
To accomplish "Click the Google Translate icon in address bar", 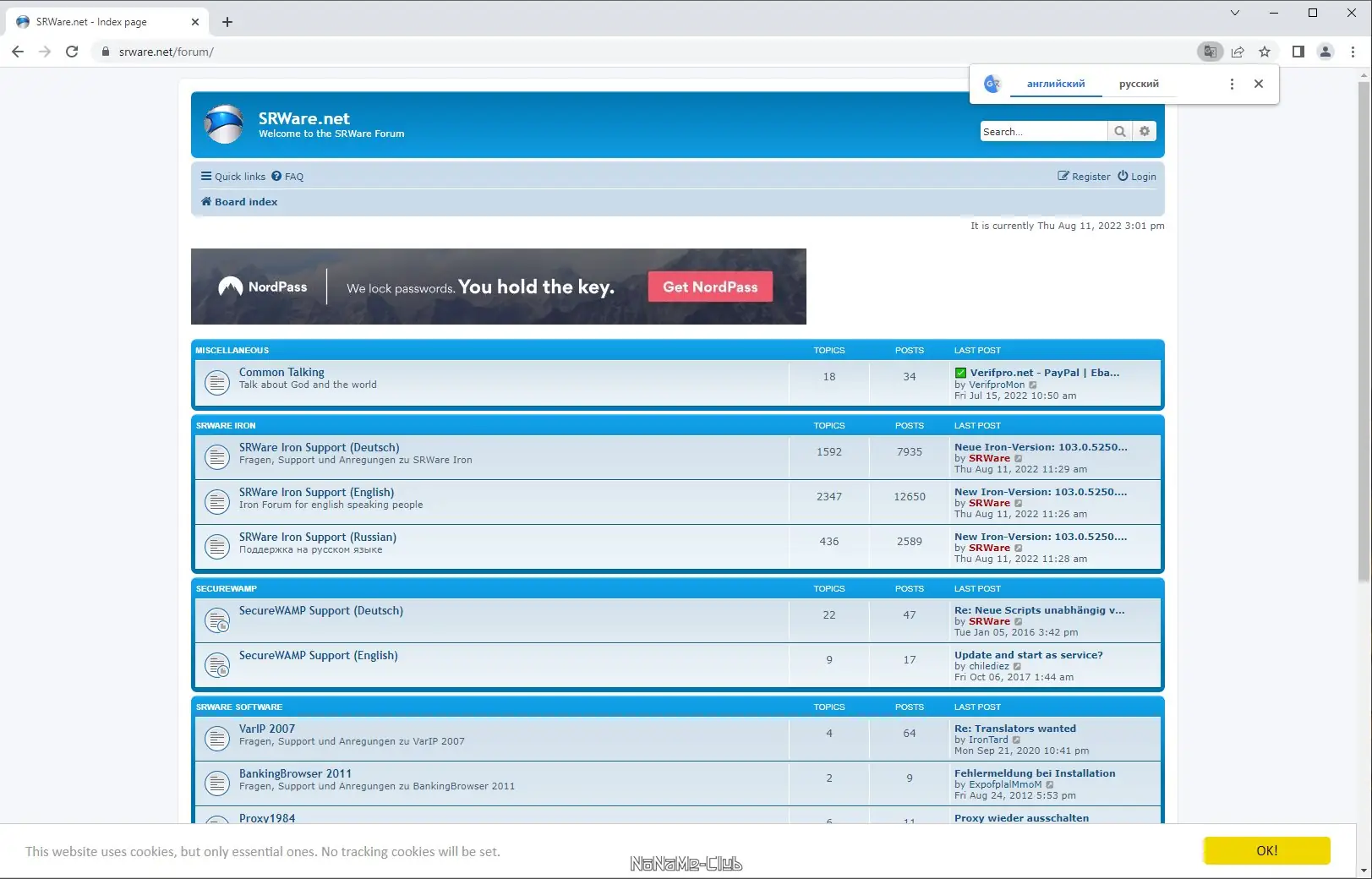I will pos(1211,52).
